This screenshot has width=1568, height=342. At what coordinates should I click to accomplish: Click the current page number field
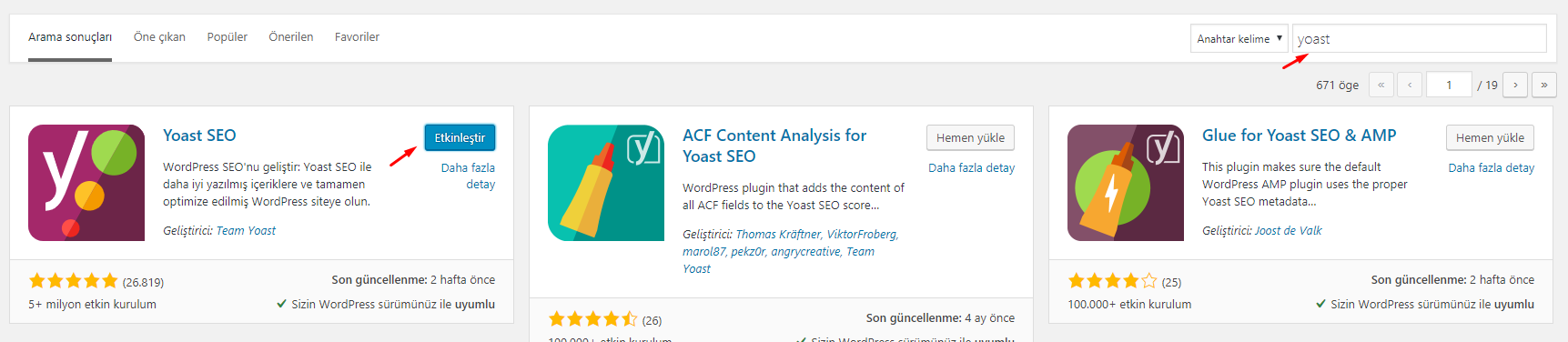tap(1450, 85)
